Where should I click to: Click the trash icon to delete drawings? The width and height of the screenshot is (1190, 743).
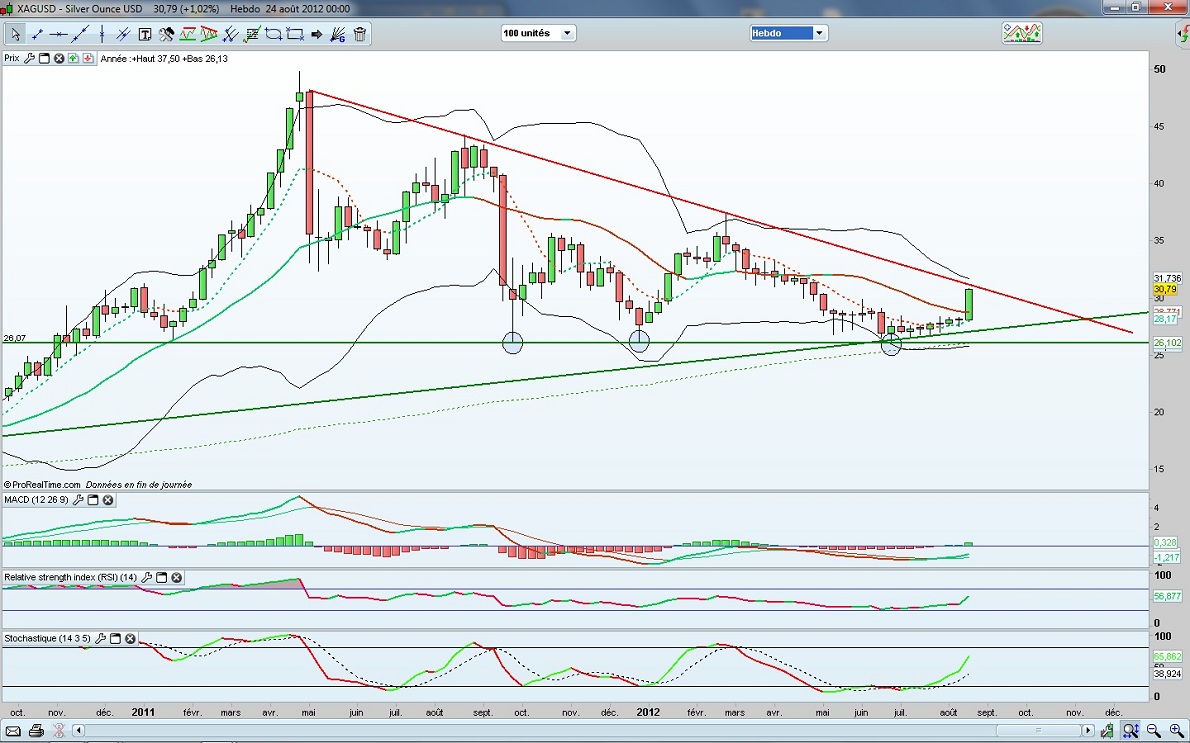point(360,34)
